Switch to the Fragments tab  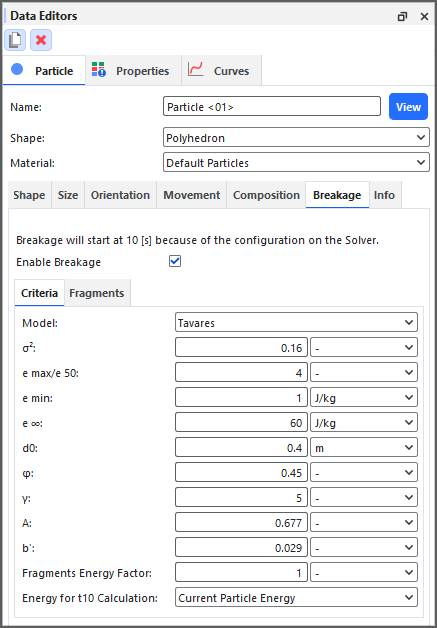click(x=97, y=293)
